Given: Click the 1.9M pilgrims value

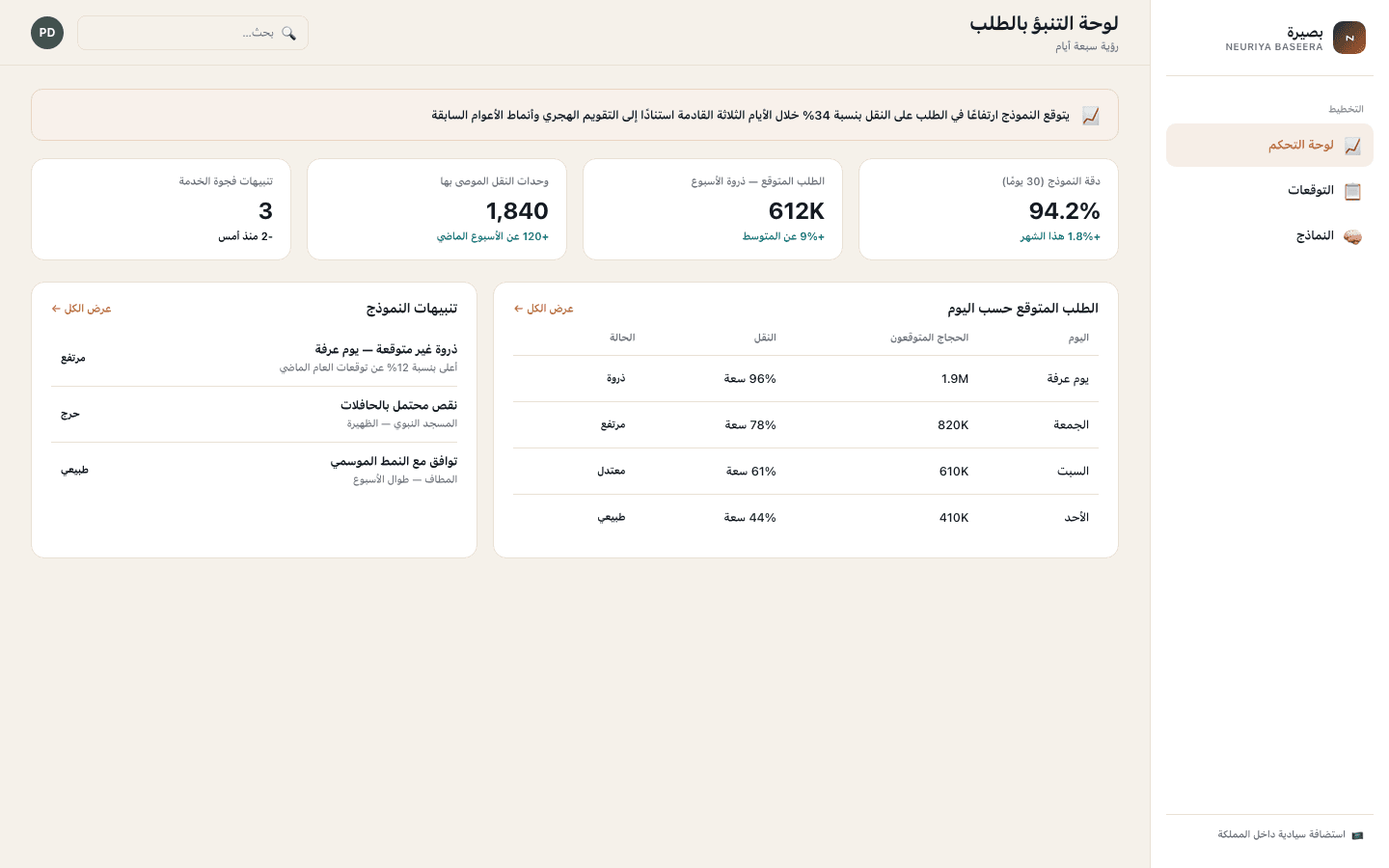Looking at the screenshot, I should pyautogui.click(x=955, y=379).
